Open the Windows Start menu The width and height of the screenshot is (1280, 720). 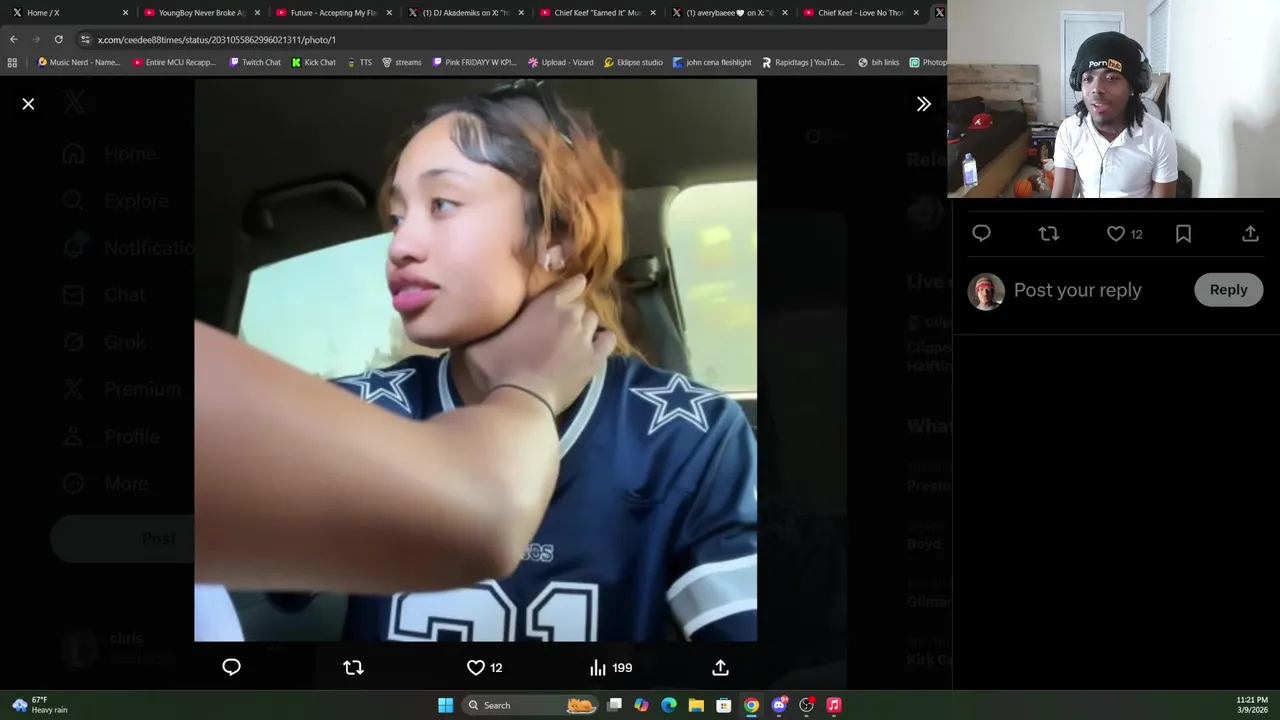click(445, 705)
